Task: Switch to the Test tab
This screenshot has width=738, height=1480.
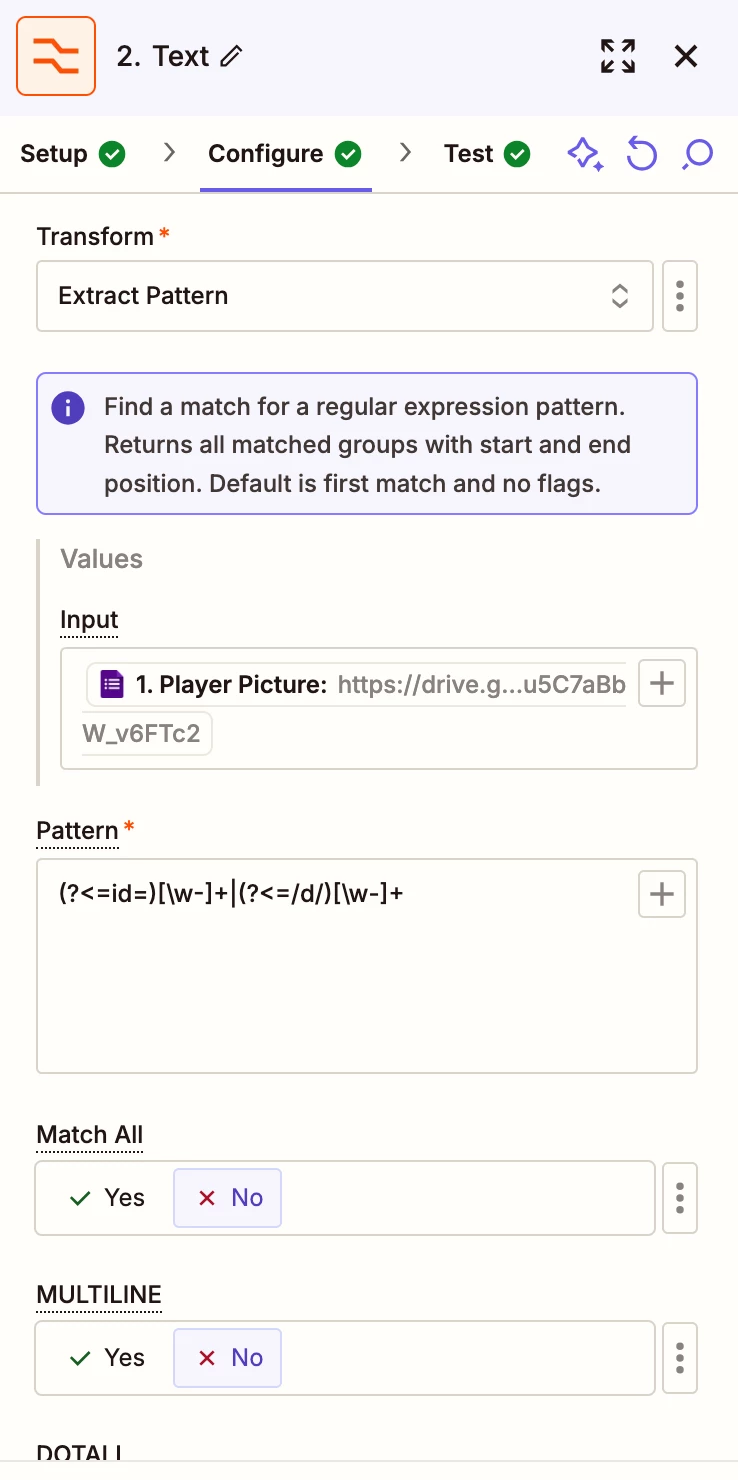Action: [x=486, y=154]
